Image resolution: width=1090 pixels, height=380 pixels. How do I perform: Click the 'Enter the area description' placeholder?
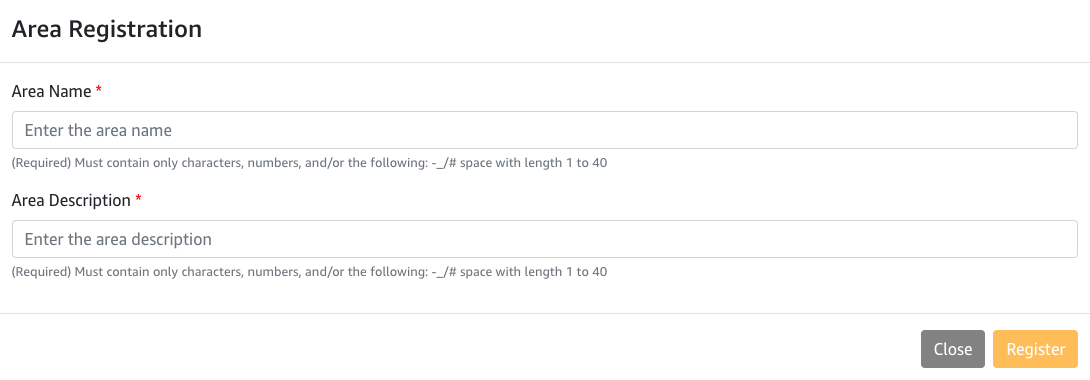click(x=118, y=240)
